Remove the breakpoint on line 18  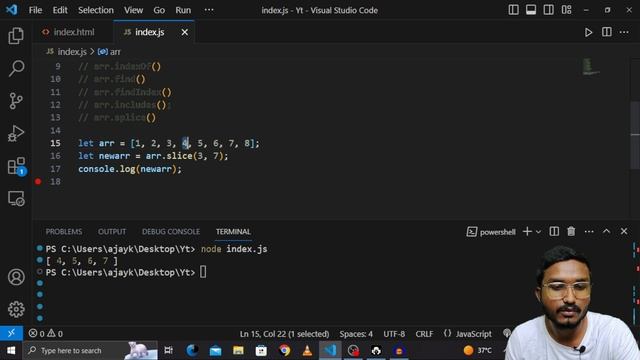pos(38,182)
